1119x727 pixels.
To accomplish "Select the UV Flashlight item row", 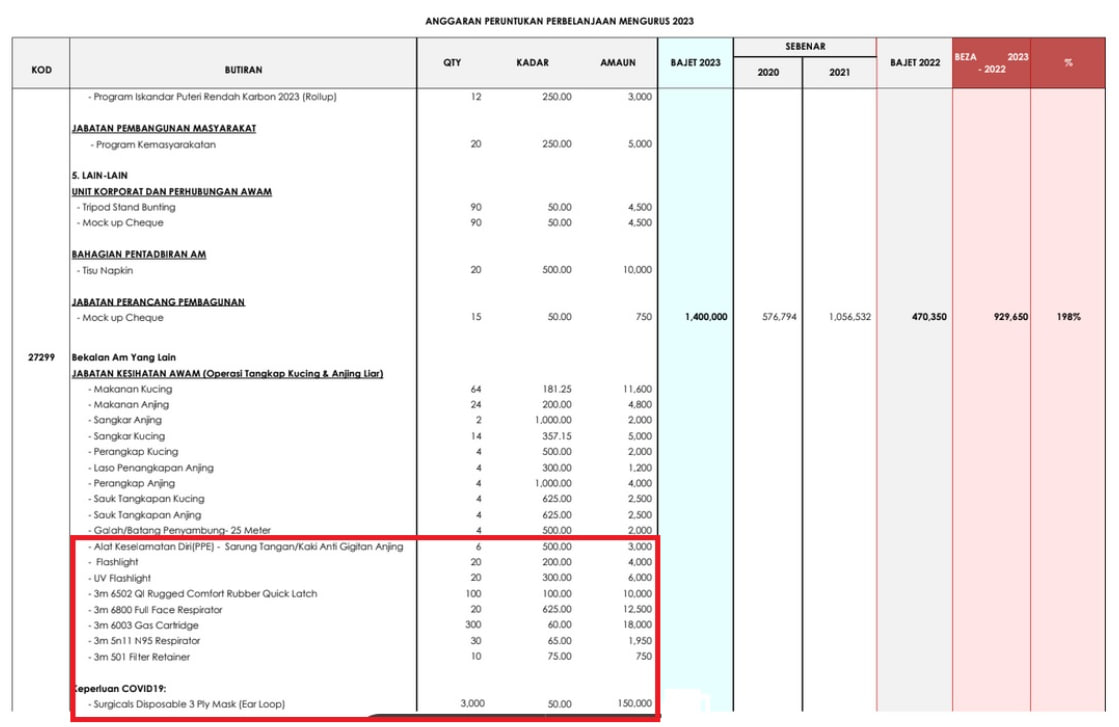I will coord(364,578).
